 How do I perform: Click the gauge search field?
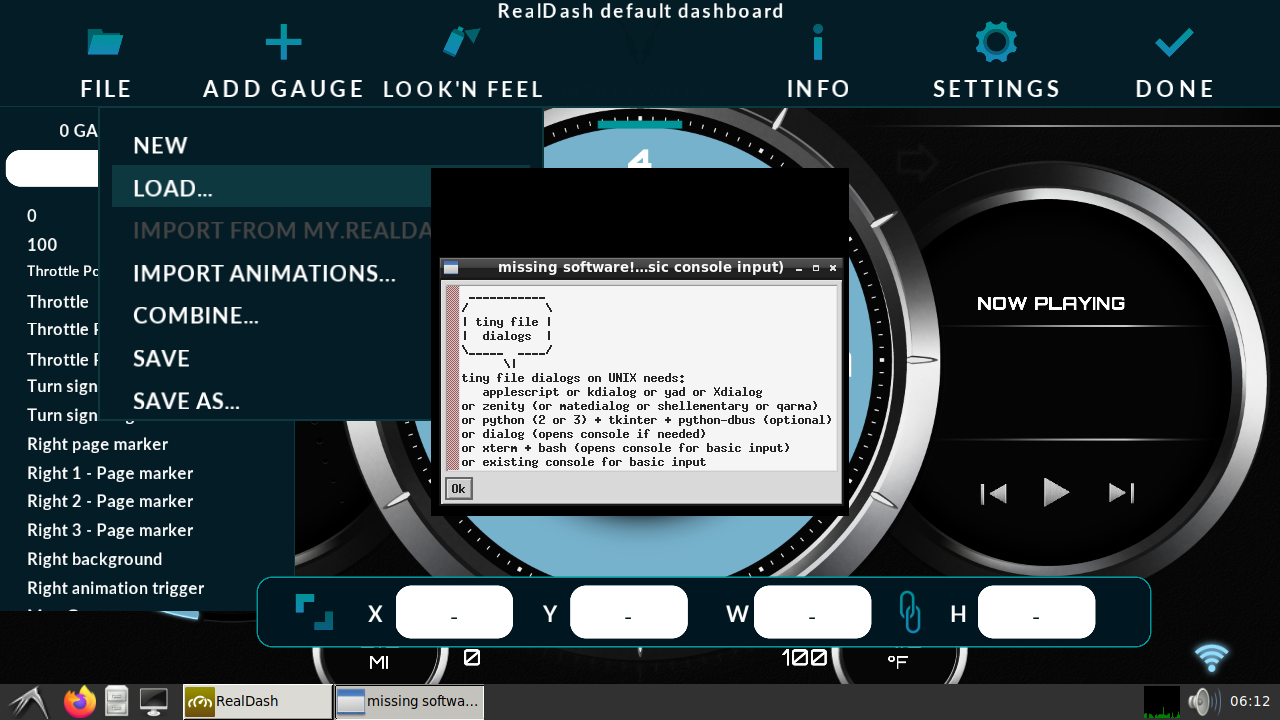pyautogui.click(x=54, y=168)
